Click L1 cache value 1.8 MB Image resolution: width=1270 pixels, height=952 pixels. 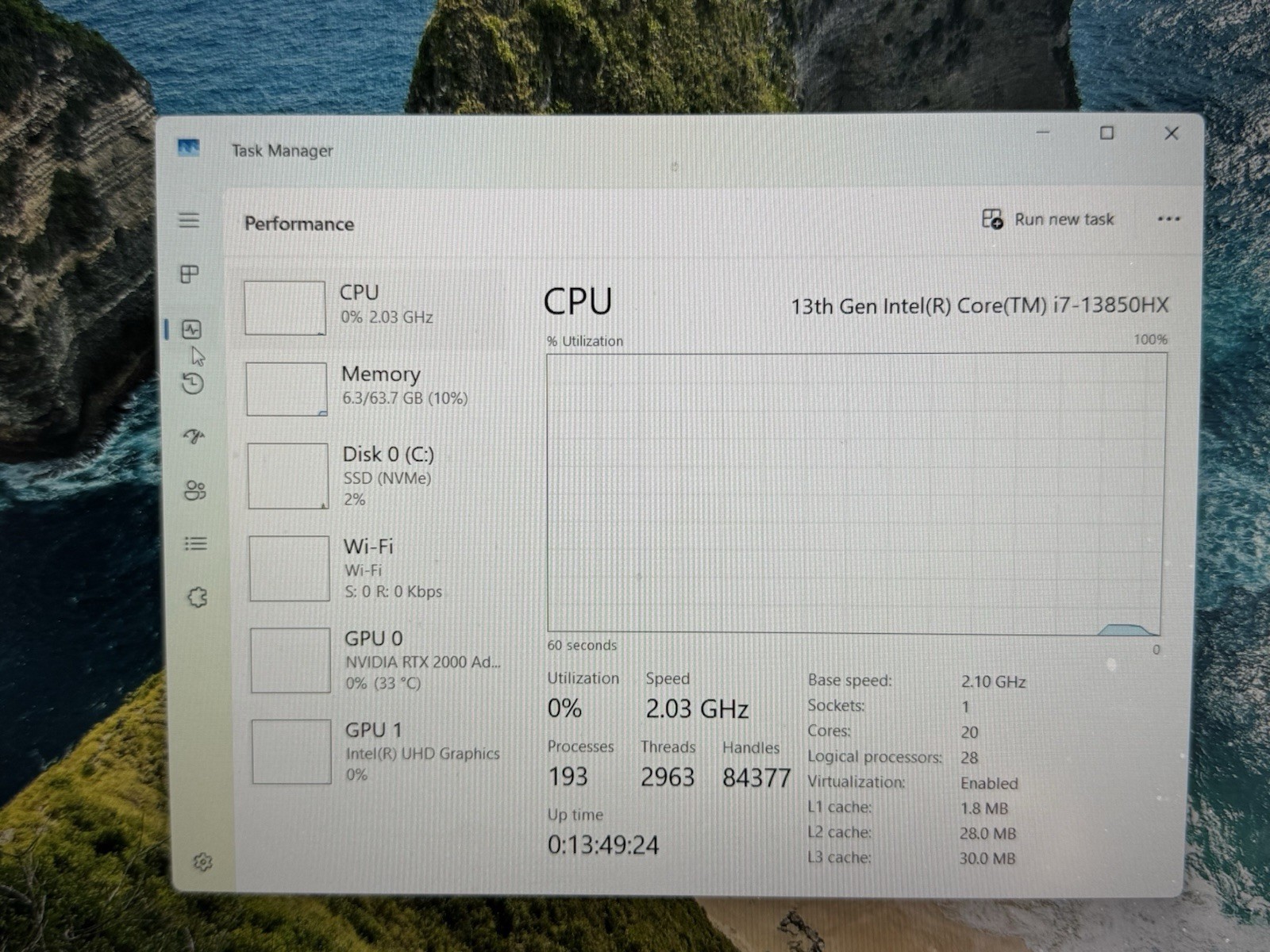coord(984,808)
